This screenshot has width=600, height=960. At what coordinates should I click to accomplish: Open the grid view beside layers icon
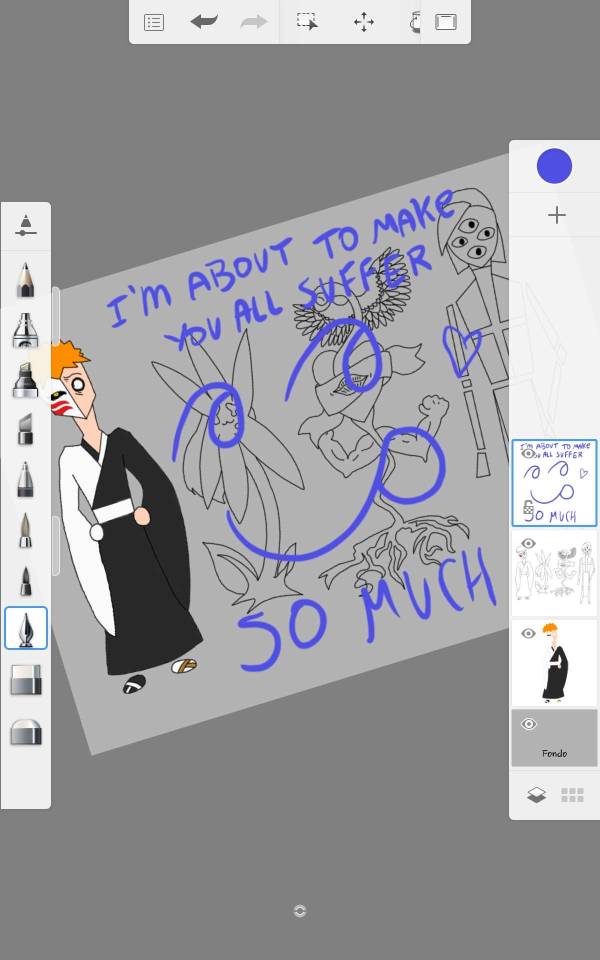(x=572, y=795)
